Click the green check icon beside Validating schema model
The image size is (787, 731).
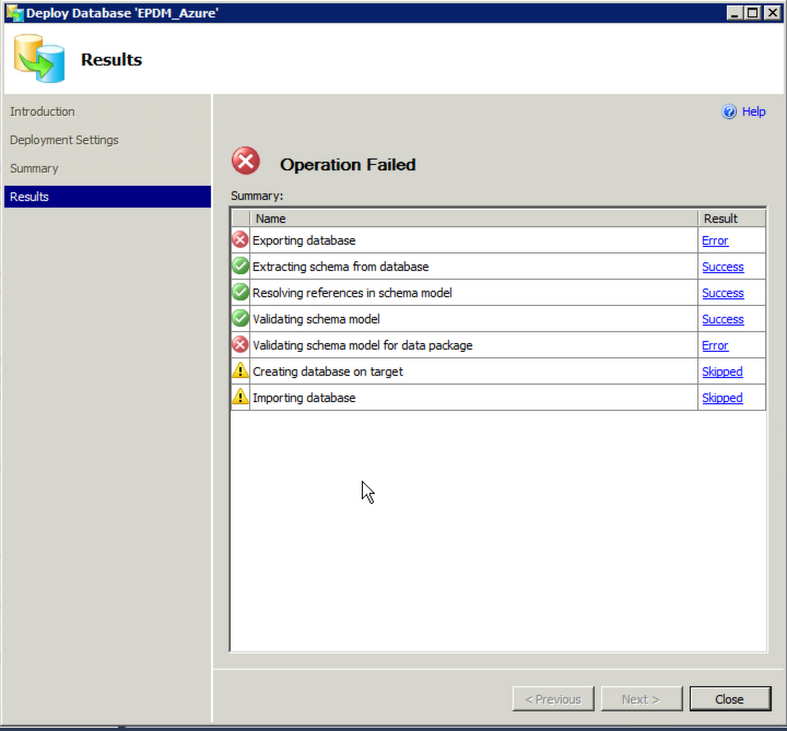pos(240,318)
